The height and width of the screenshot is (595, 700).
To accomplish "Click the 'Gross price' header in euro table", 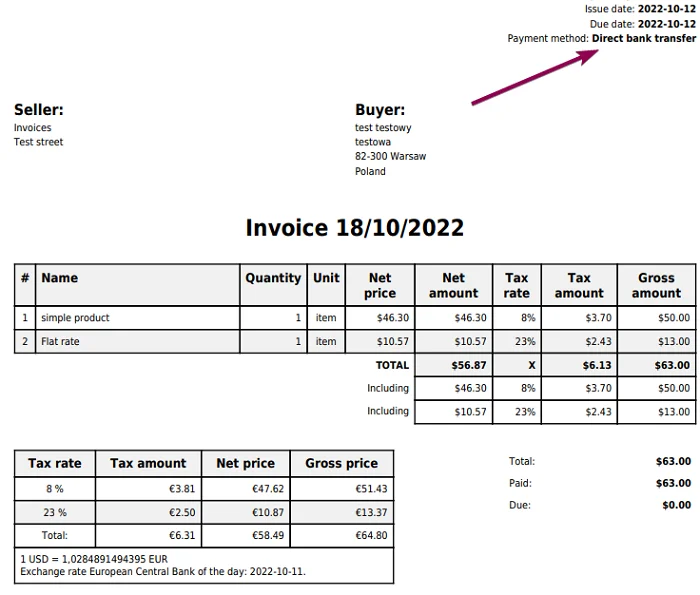I will (342, 463).
